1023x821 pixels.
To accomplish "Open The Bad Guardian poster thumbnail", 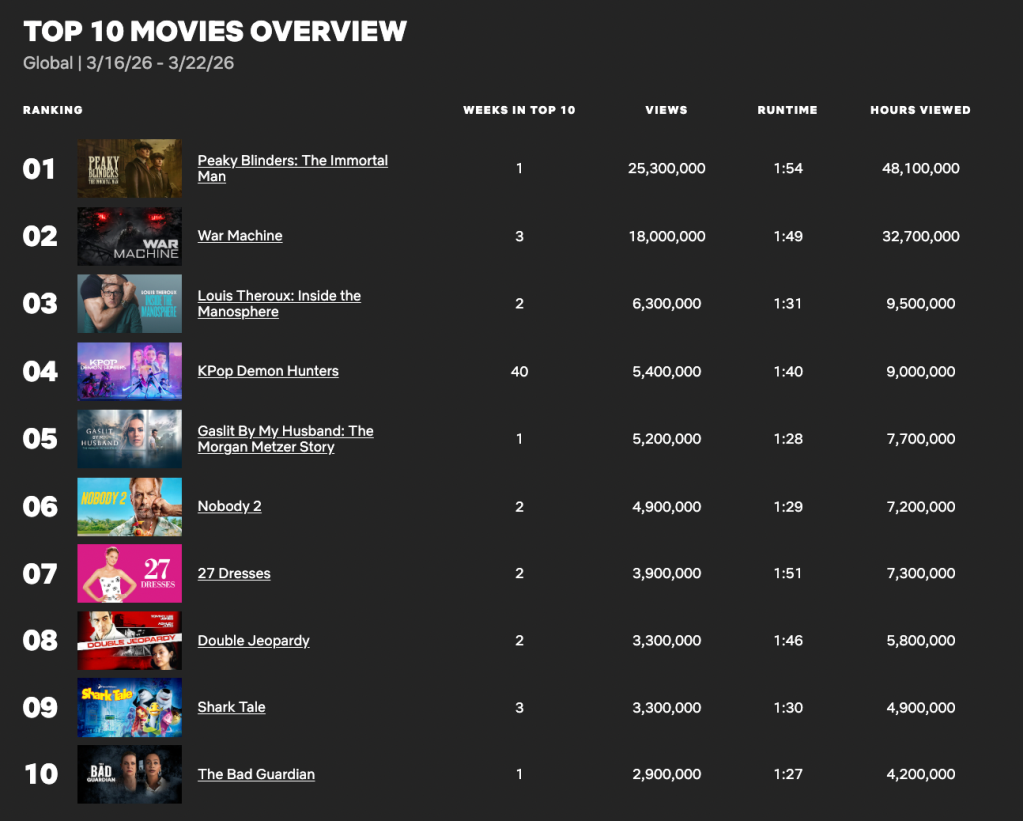I will (x=130, y=774).
